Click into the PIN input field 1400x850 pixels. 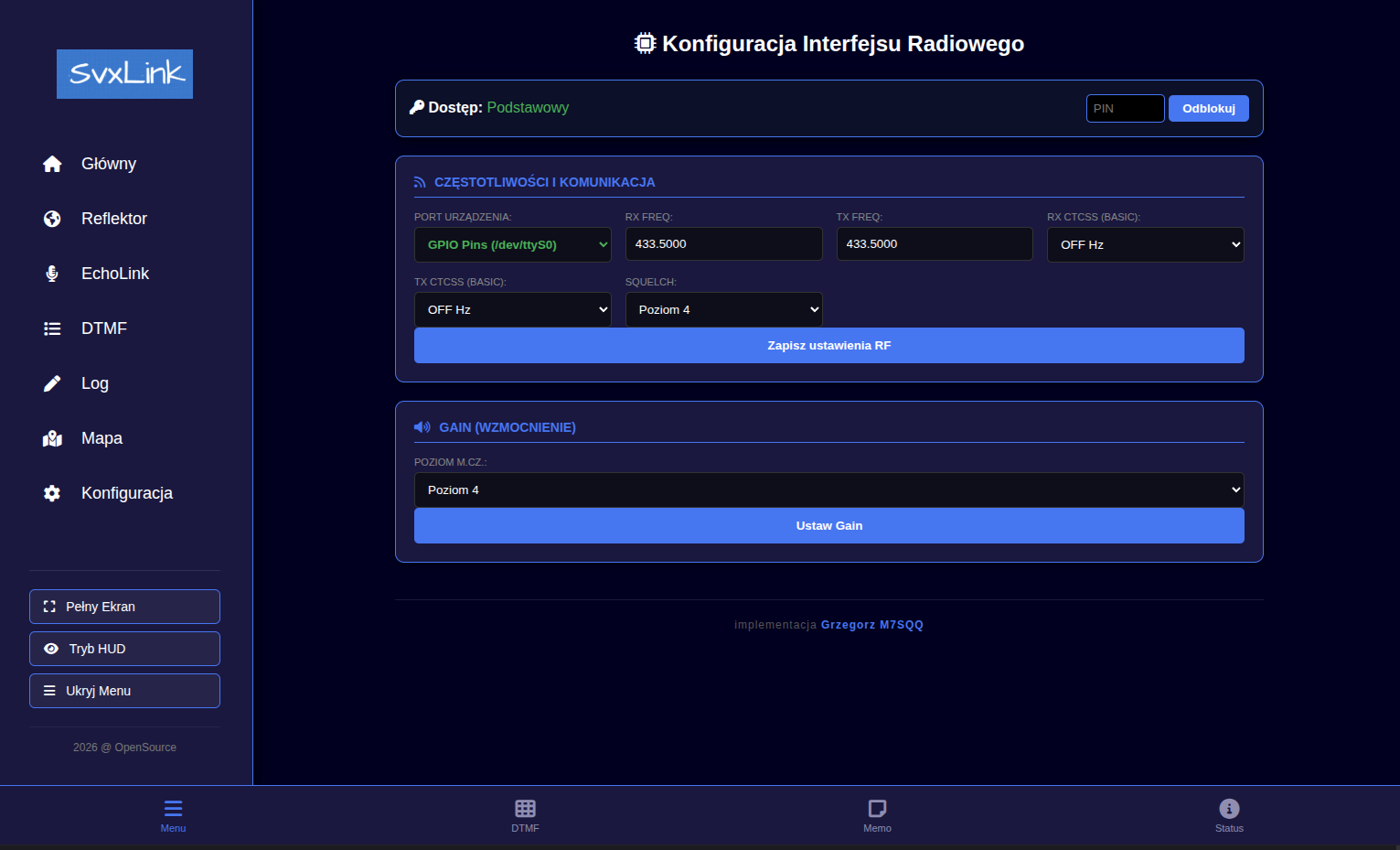[x=1125, y=109]
